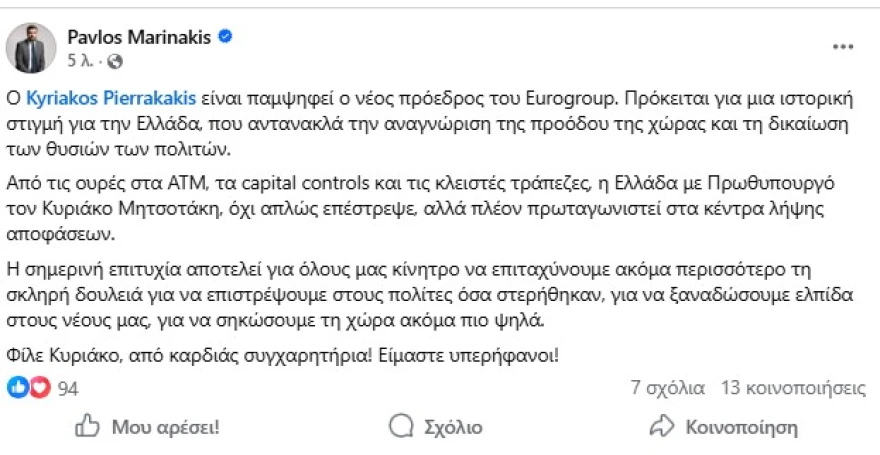The height and width of the screenshot is (455, 880).
Task: Click the globe public audience icon
Action: (x=115, y=61)
